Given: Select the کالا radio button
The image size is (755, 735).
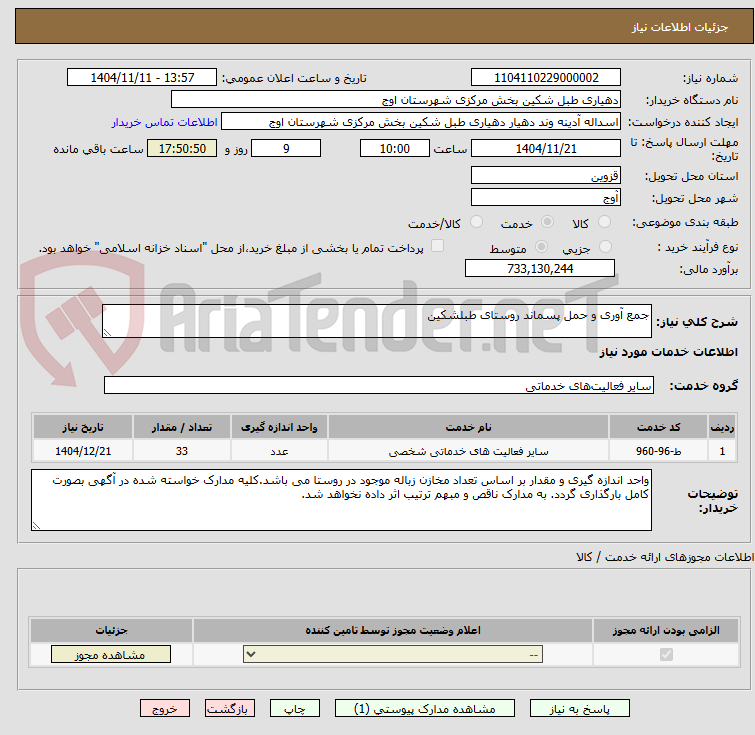Looking at the screenshot, I should 604,222.
